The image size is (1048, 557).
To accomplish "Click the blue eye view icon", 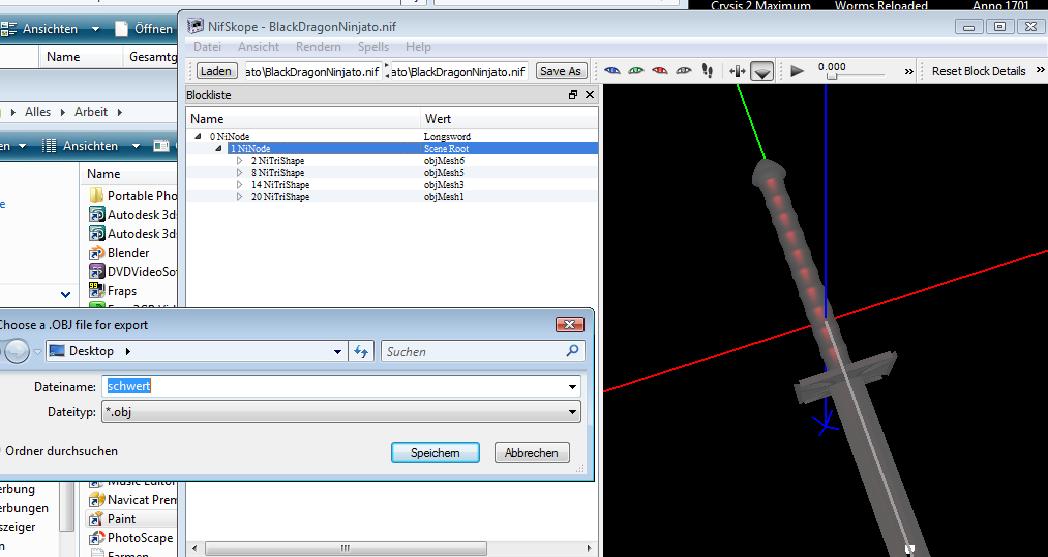I will coord(612,71).
